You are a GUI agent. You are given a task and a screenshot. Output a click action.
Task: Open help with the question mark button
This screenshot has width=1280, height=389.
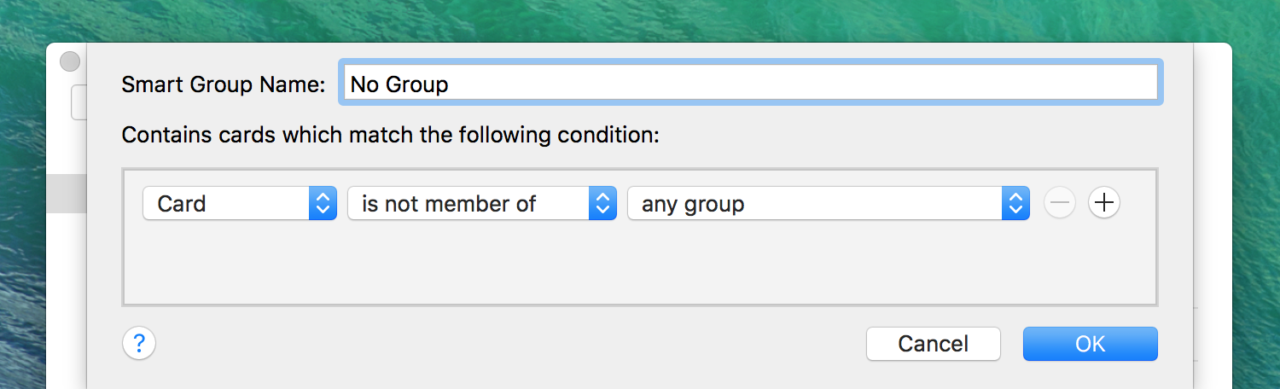(139, 344)
